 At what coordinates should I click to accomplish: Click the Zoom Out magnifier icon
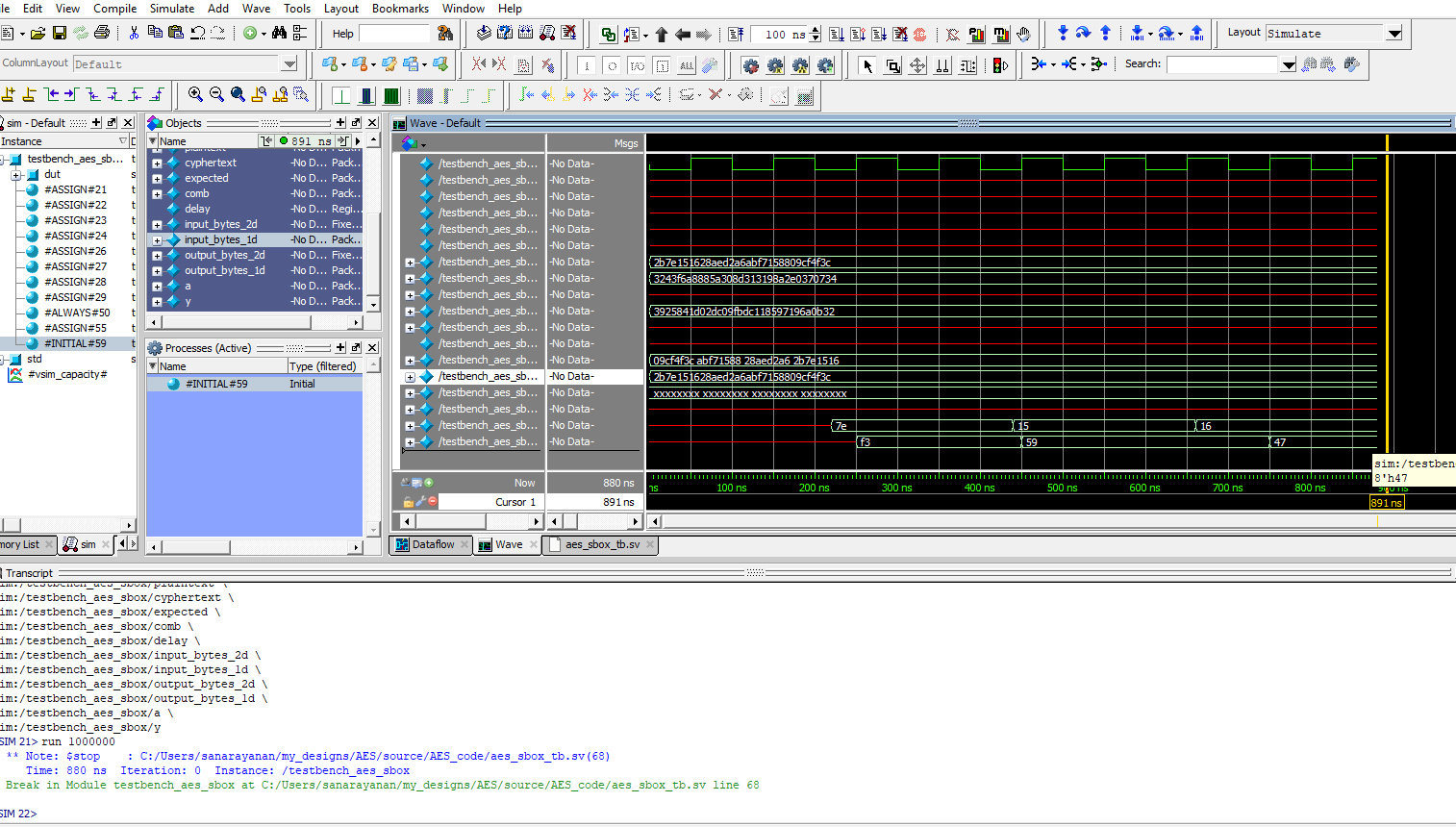[x=216, y=94]
